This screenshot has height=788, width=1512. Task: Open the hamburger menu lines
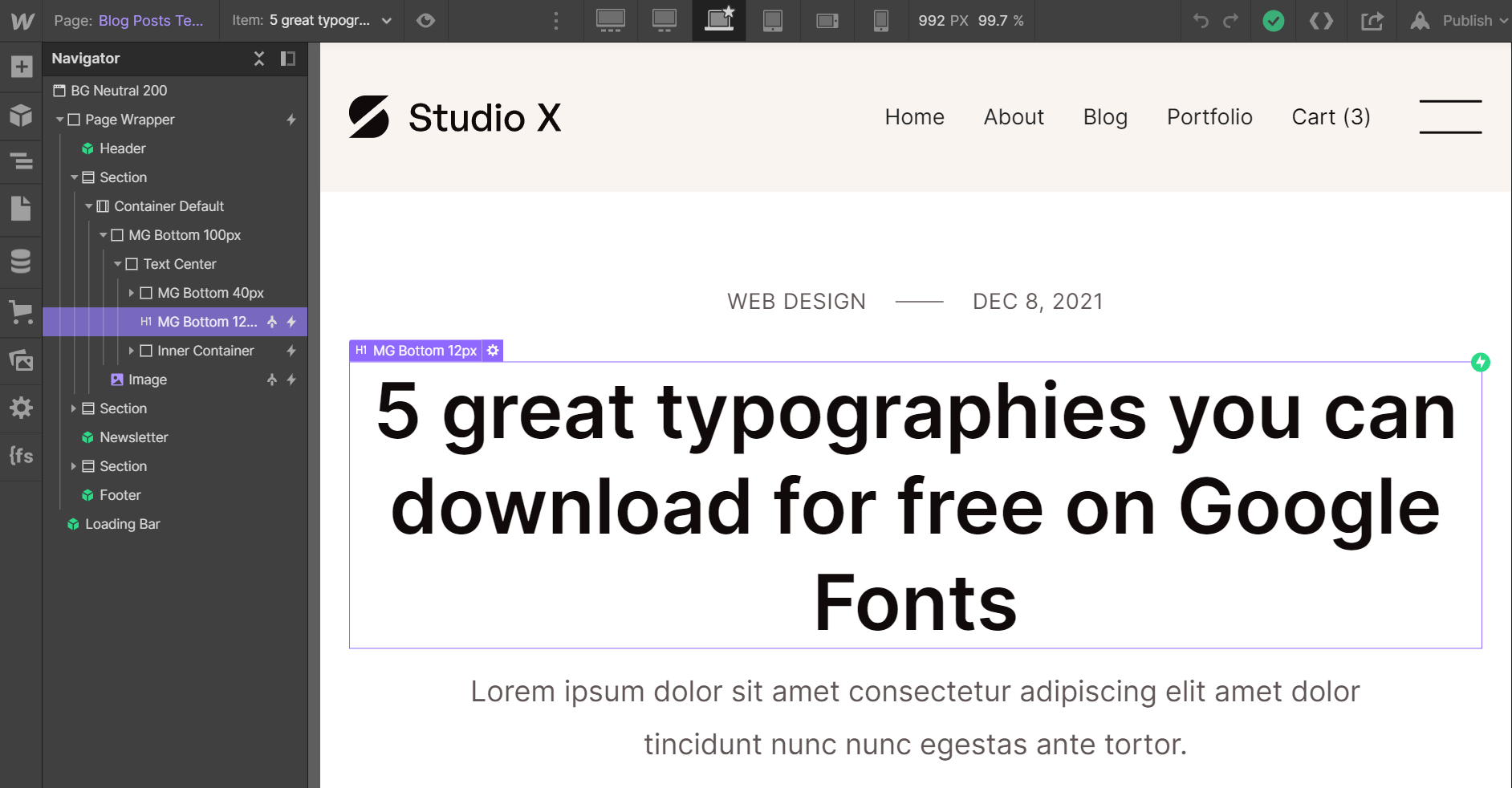pyautogui.click(x=1450, y=116)
